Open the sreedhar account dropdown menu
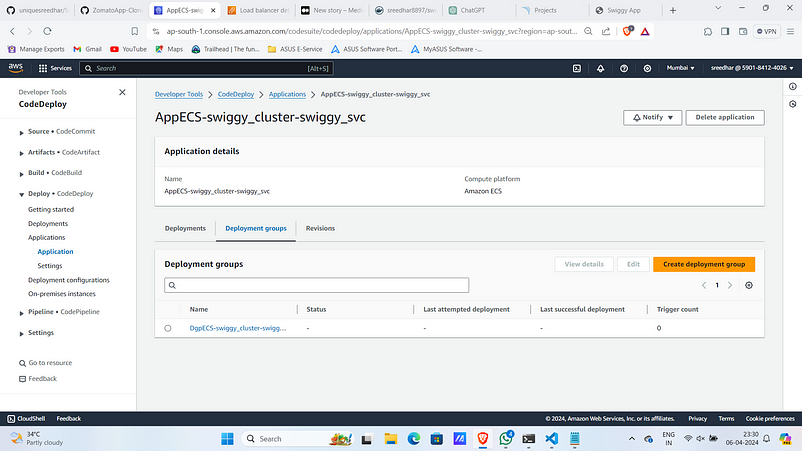This screenshot has width=802, height=451. click(752, 68)
